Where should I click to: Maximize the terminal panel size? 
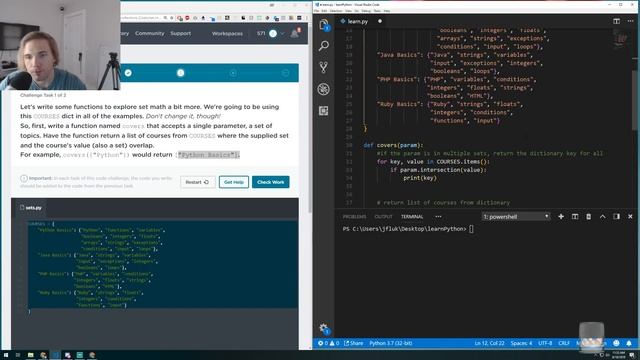tap(602, 216)
